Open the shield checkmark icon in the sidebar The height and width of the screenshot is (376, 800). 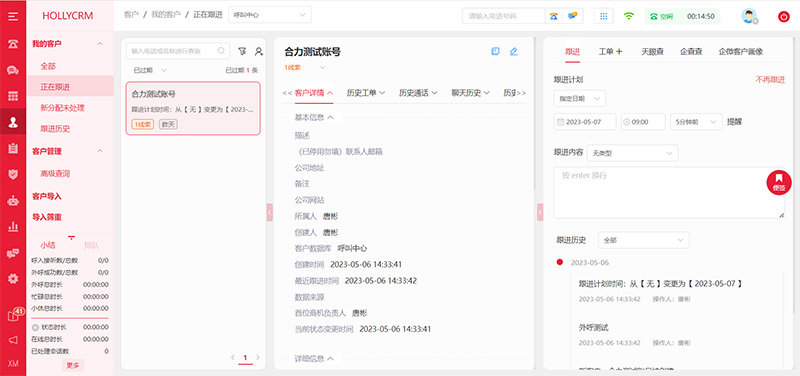(x=13, y=174)
